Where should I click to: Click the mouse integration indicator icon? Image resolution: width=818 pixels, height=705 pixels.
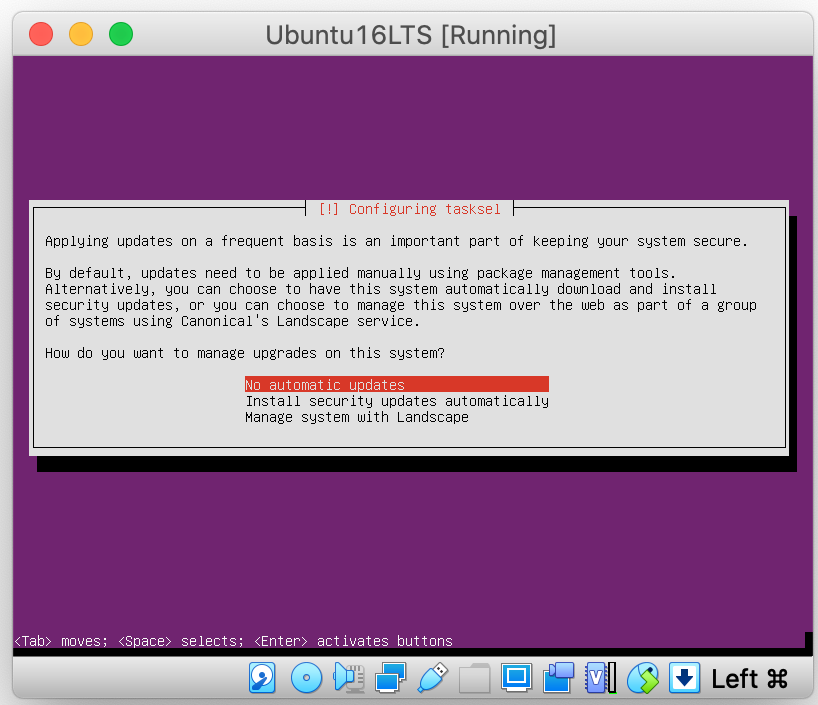(x=643, y=678)
